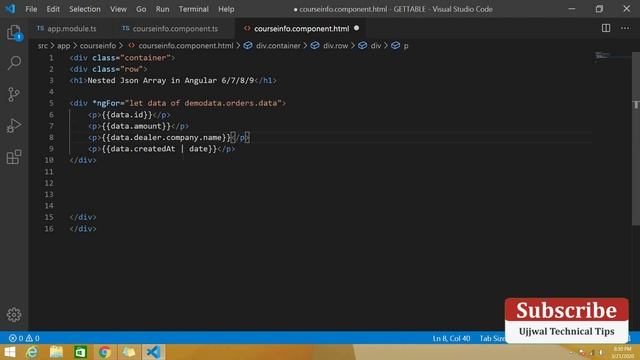Open the Edit menu
The image size is (640, 360).
click(x=53, y=9)
